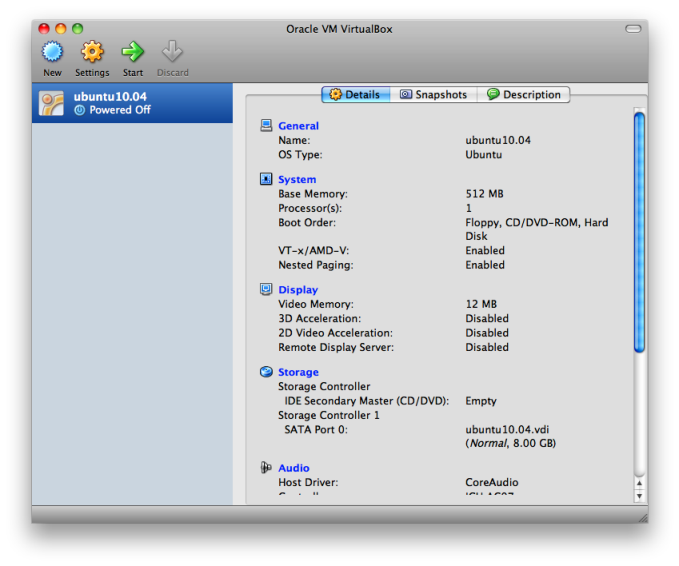This screenshot has width=679, height=566.
Task: Click the Display section monitor icon
Action: (266, 289)
